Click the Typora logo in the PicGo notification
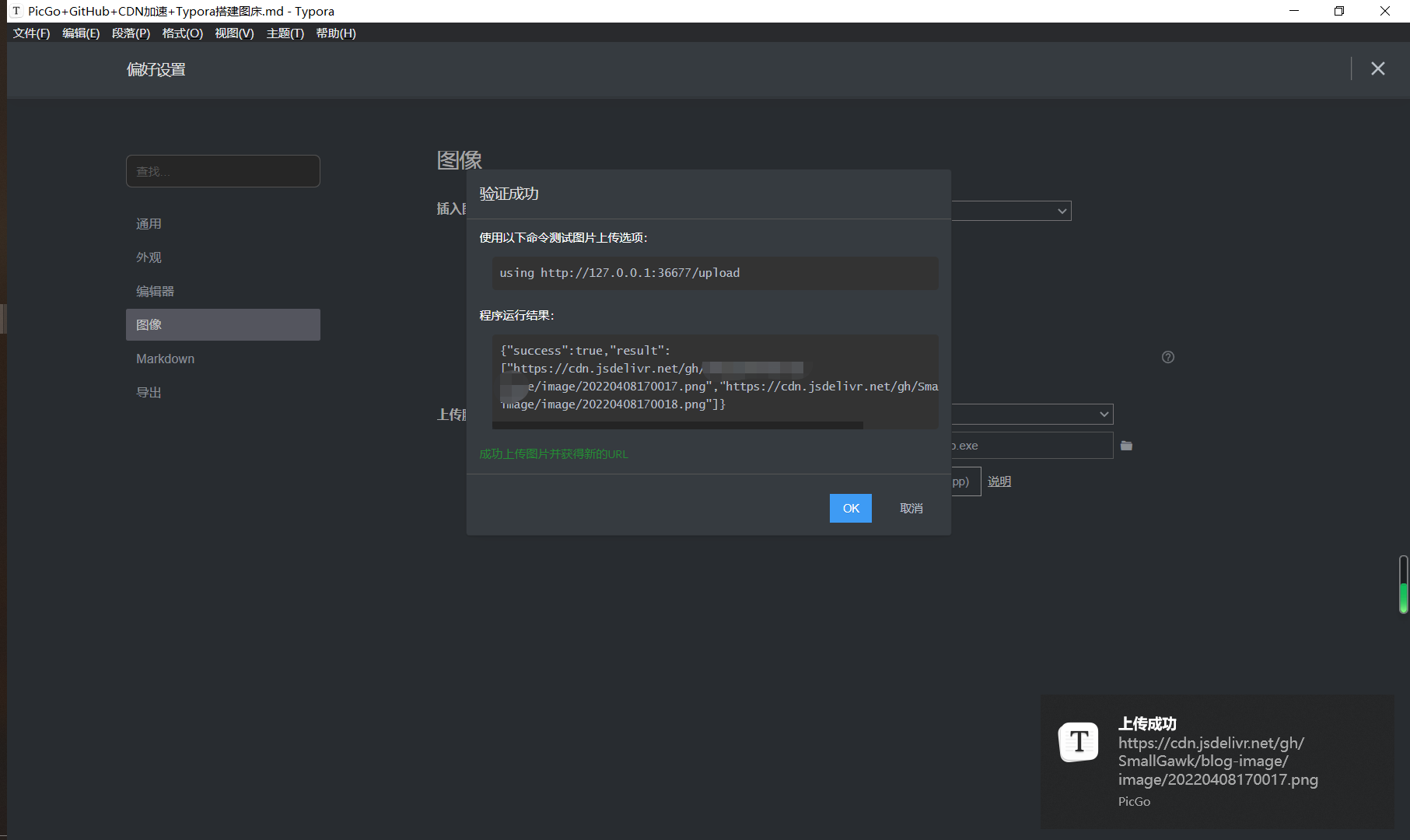 tap(1079, 742)
